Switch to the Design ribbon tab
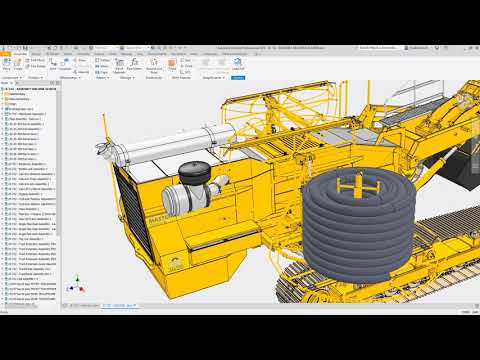Viewport: 480px width, 360px height. coord(36,54)
